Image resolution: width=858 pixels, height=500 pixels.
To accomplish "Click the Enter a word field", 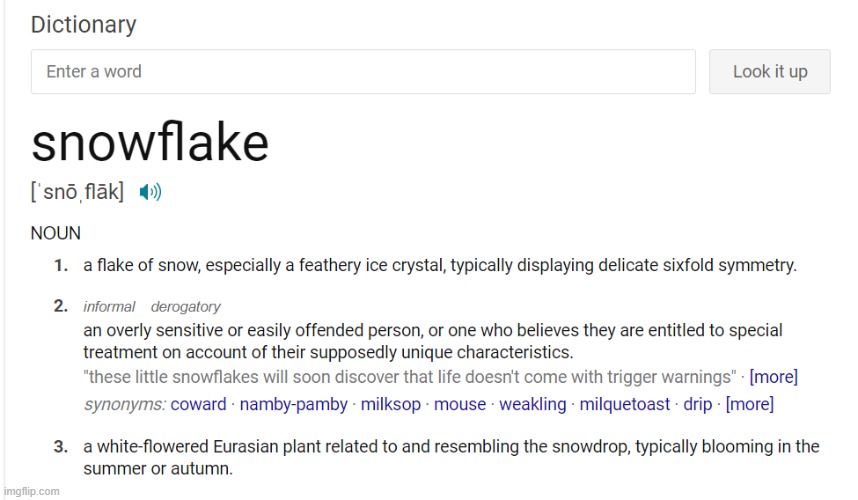I will 363,72.
